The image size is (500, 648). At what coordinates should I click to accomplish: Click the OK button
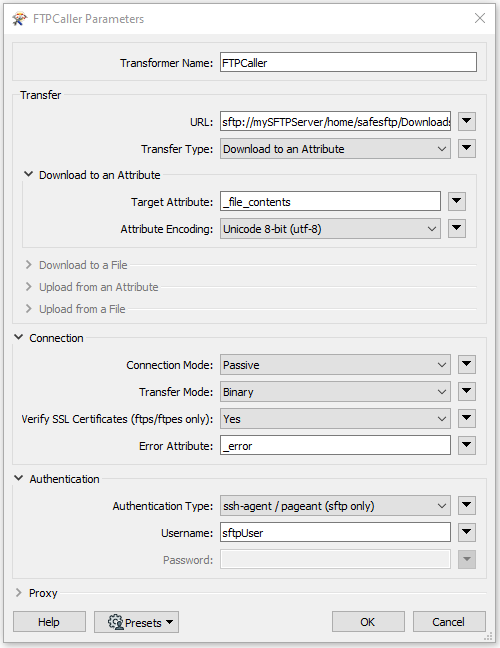[x=368, y=622]
